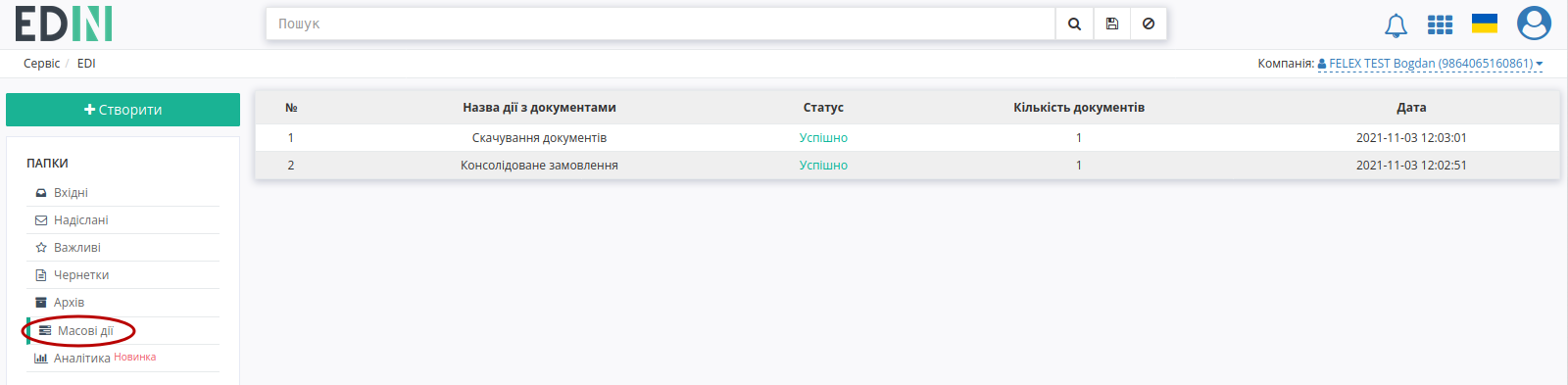The height and width of the screenshot is (385, 1568).
Task: Click into the Пошук search field
Action: 661,24
